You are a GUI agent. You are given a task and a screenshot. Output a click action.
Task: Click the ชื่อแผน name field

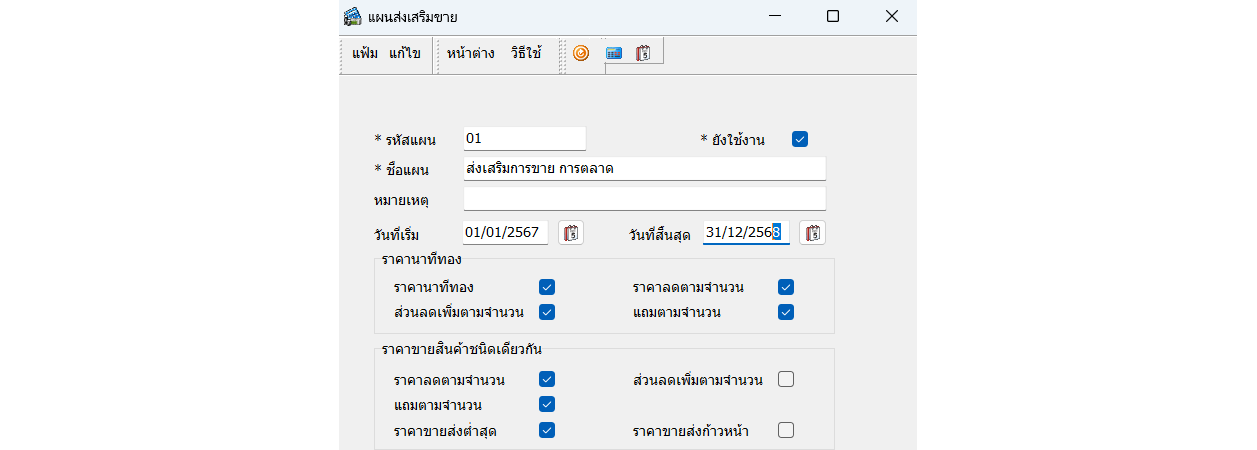[645, 168]
